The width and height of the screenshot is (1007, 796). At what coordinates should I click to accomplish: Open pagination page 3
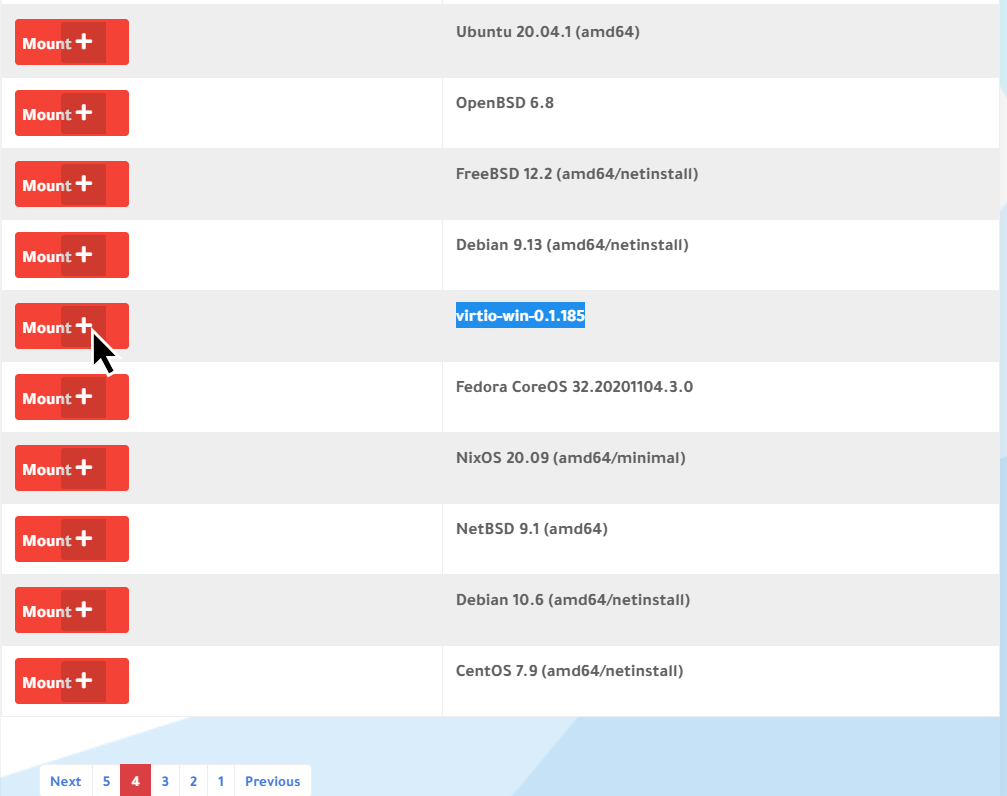165,781
